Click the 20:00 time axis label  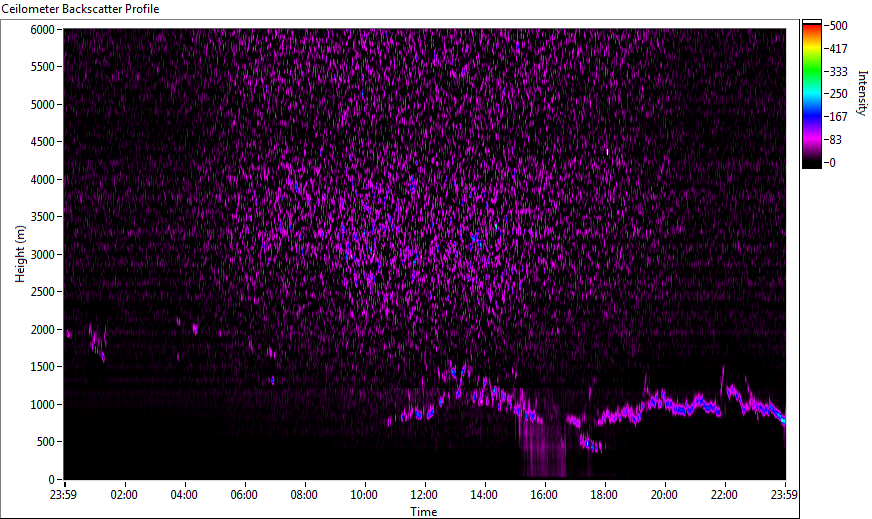[x=665, y=495]
